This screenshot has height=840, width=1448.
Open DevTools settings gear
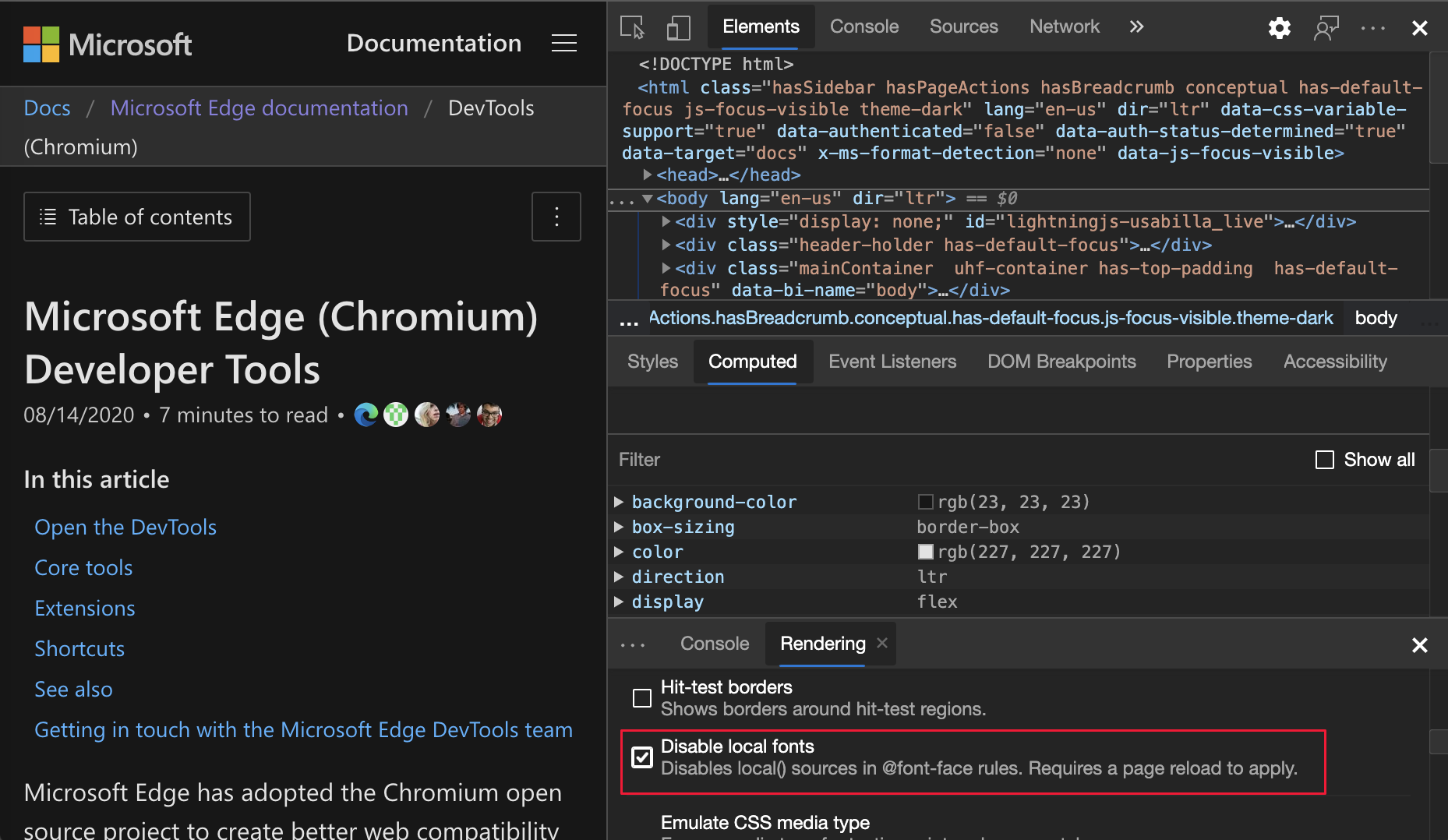(1279, 28)
